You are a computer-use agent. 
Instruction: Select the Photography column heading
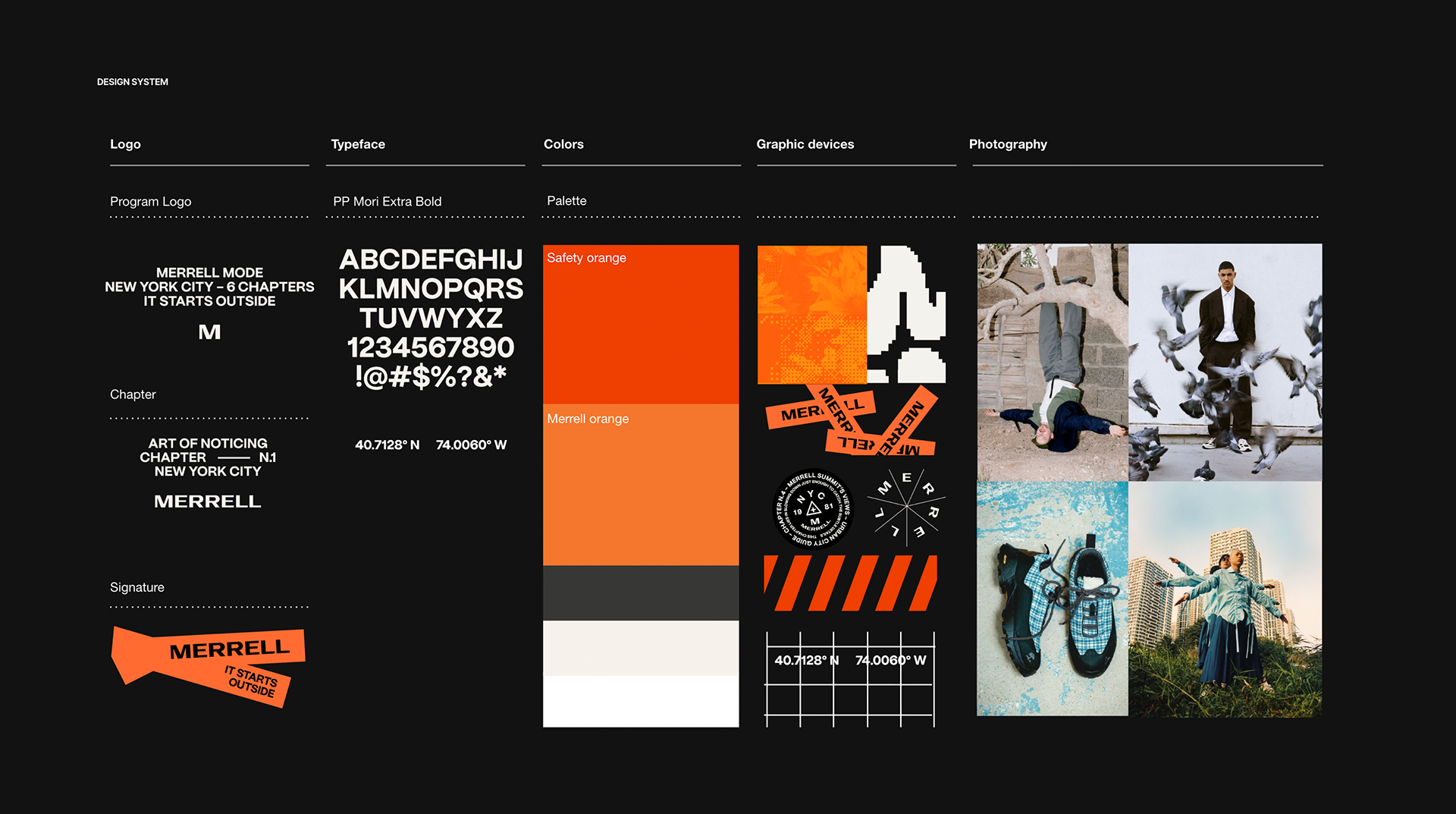1008,144
